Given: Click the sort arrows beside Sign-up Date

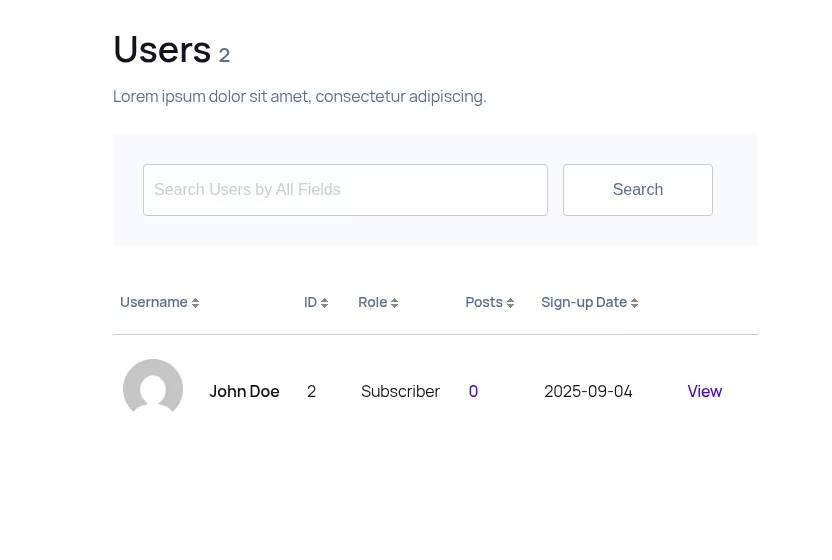Looking at the screenshot, I should (x=634, y=303).
